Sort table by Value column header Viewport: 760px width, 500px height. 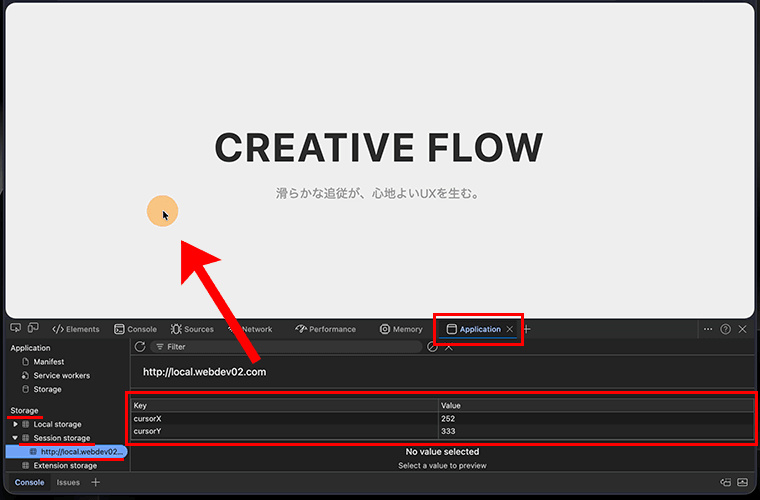596,406
